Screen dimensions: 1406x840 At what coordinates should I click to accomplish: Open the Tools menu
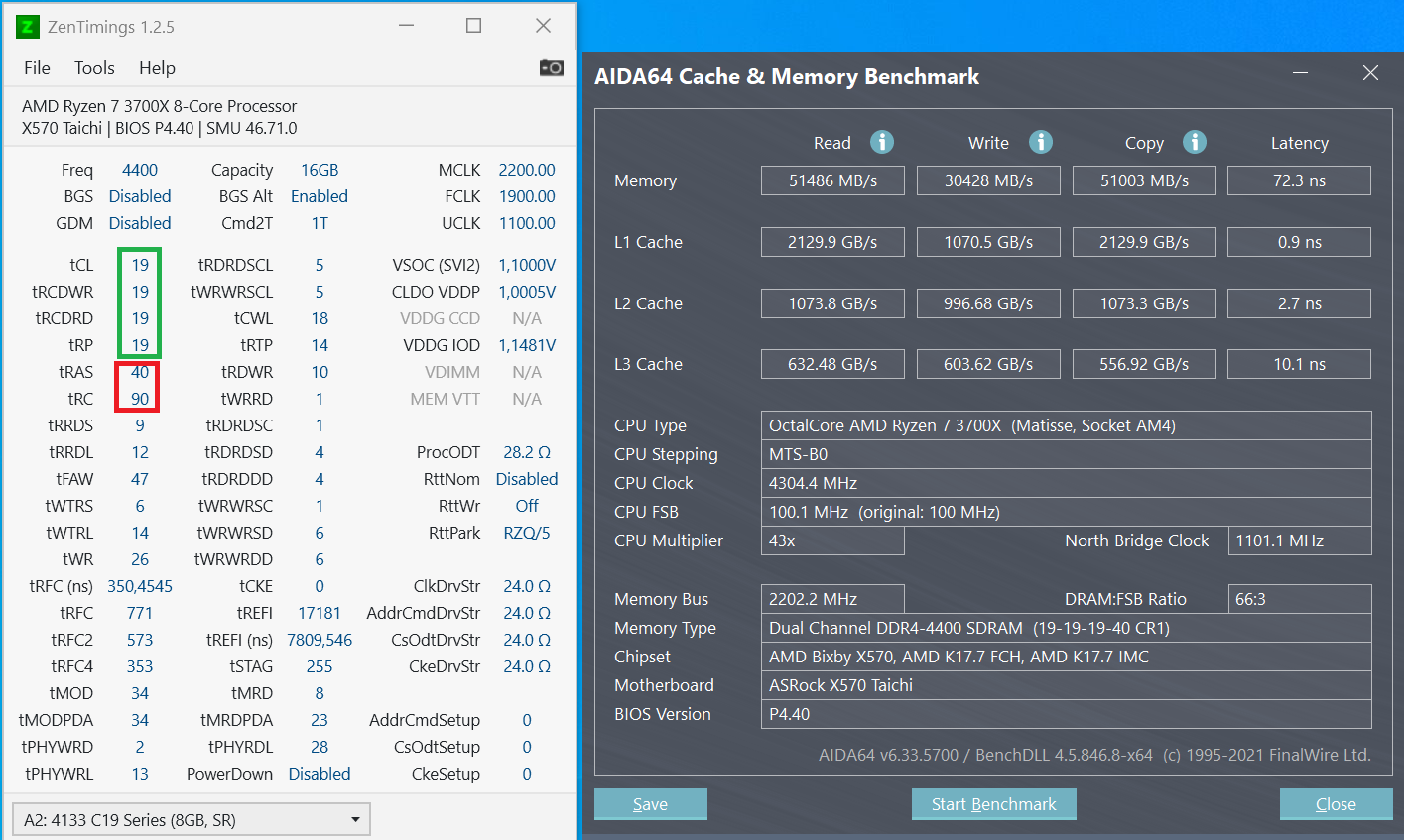(94, 68)
